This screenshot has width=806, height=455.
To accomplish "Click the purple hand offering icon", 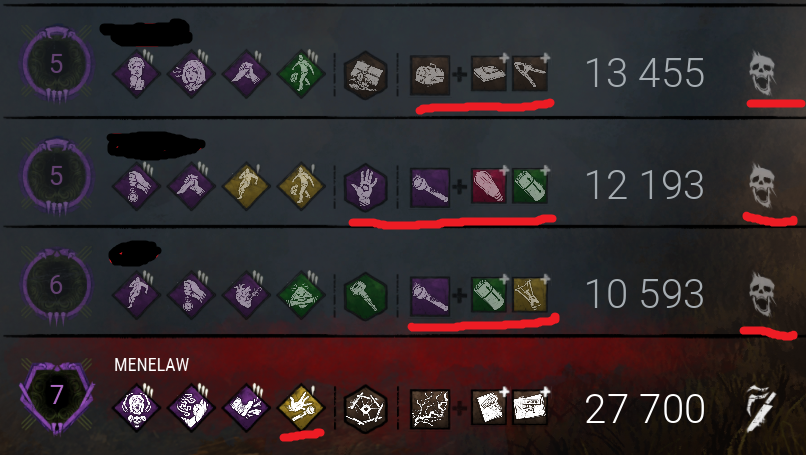I will coord(365,188).
